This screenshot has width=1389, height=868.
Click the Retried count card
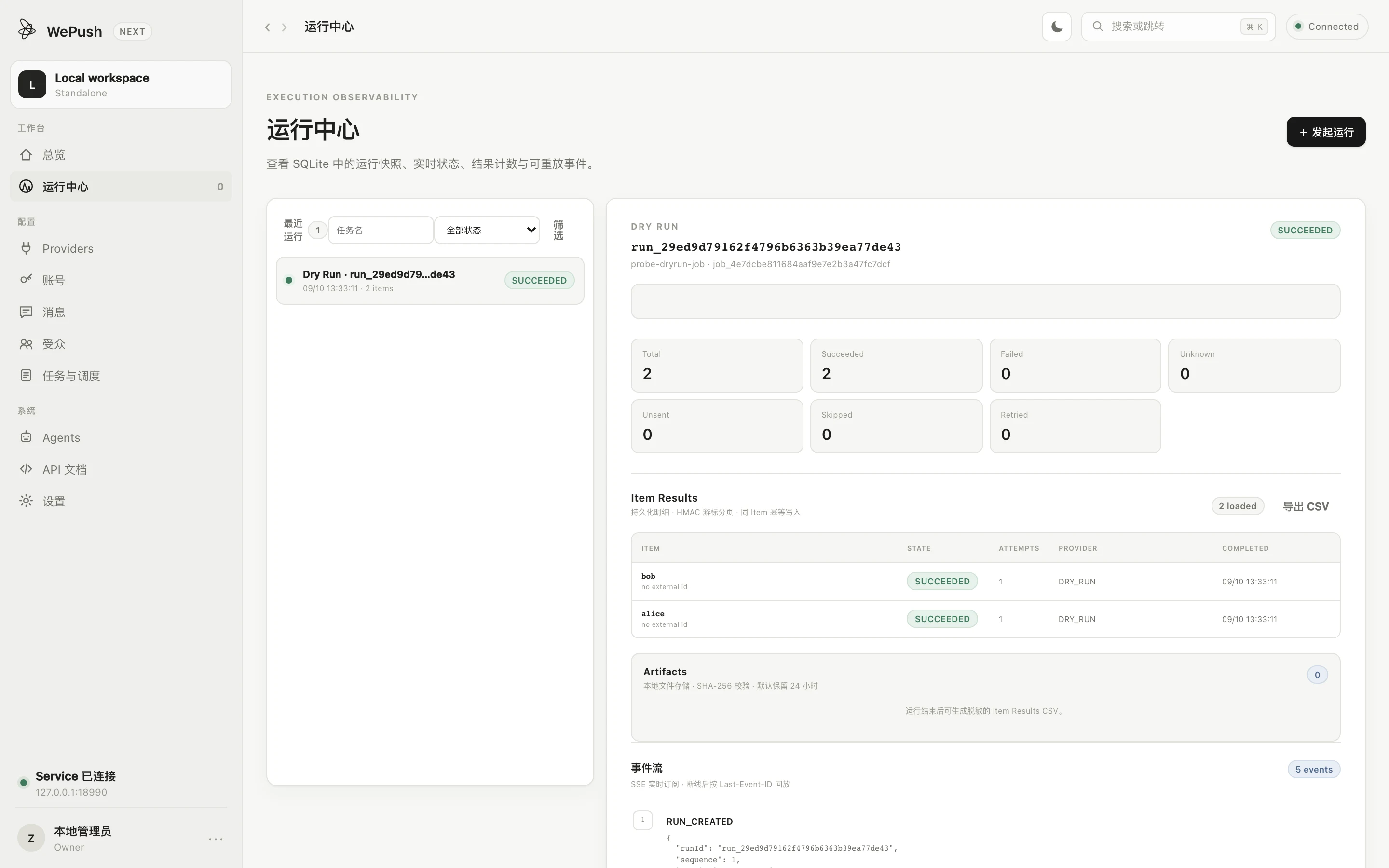coord(1075,427)
